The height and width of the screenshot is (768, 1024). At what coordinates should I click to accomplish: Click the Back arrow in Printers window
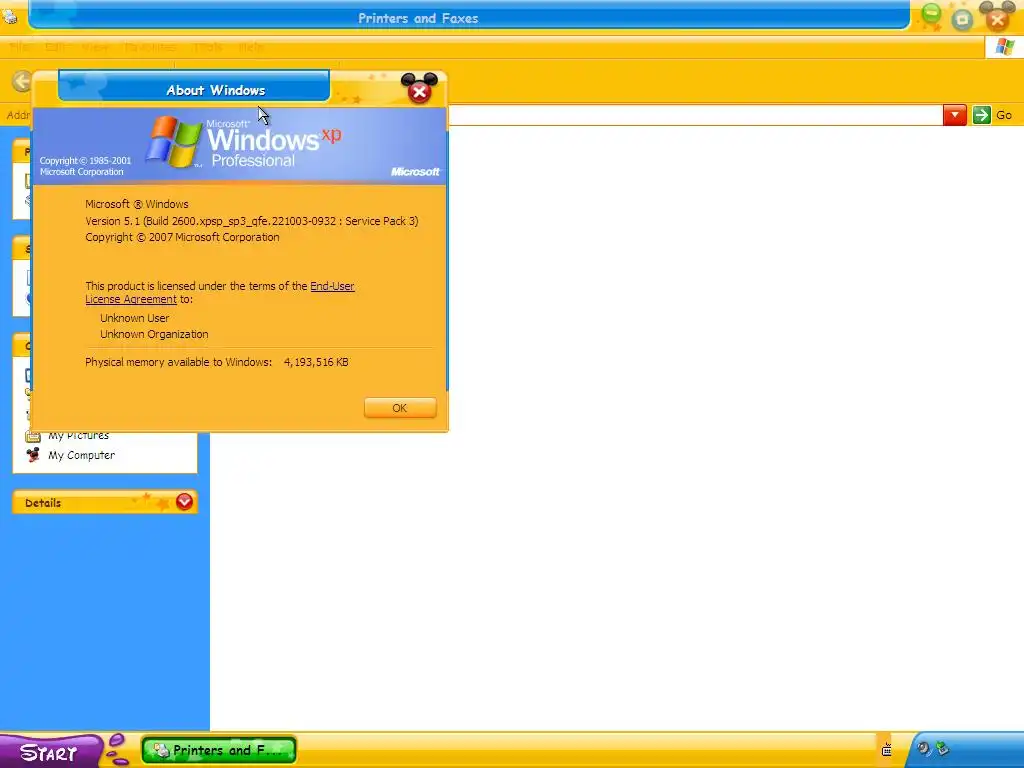pyautogui.click(x=22, y=81)
